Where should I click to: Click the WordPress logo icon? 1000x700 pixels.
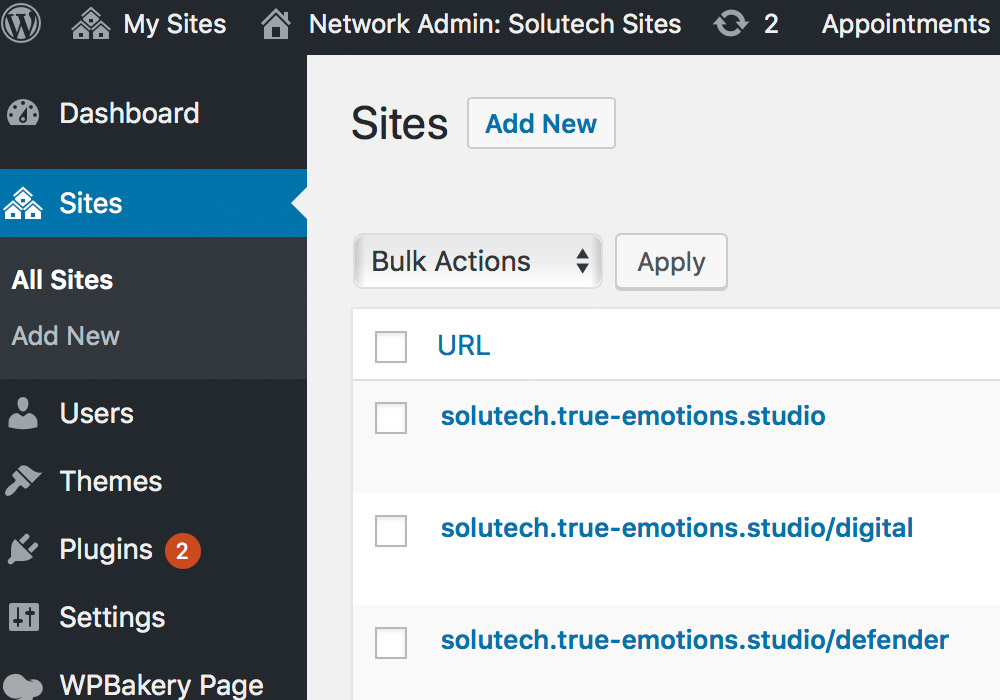(x=21, y=24)
